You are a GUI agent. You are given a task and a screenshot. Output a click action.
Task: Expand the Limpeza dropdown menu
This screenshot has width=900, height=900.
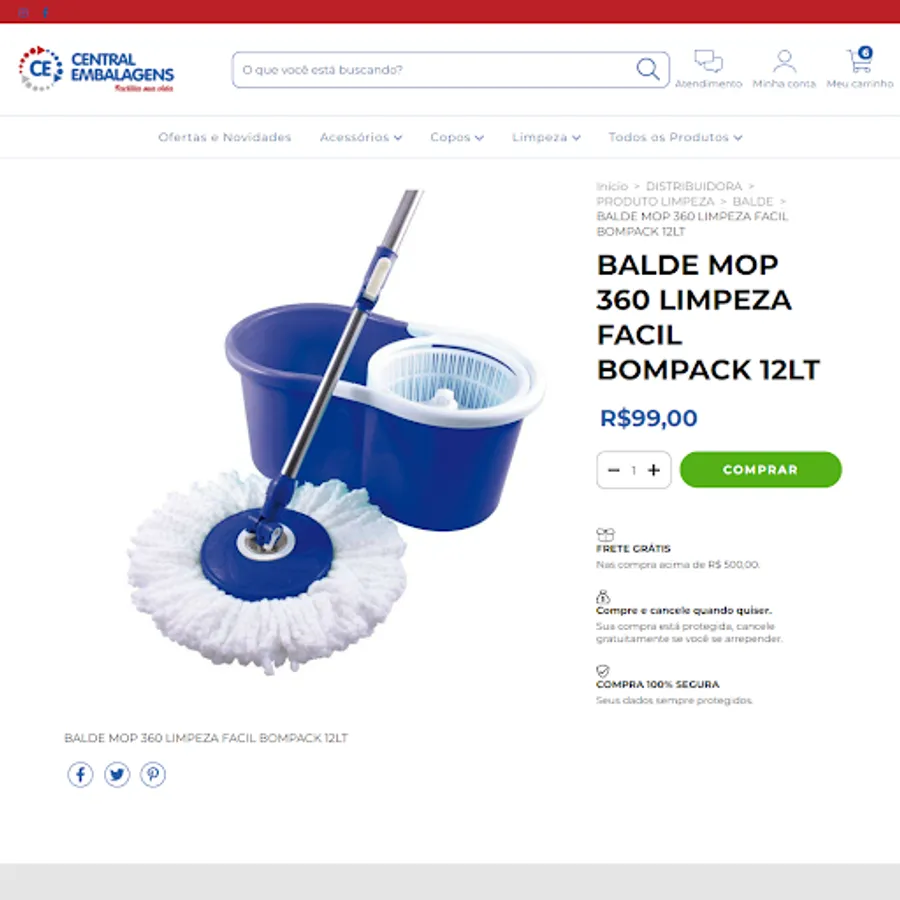pyautogui.click(x=546, y=137)
